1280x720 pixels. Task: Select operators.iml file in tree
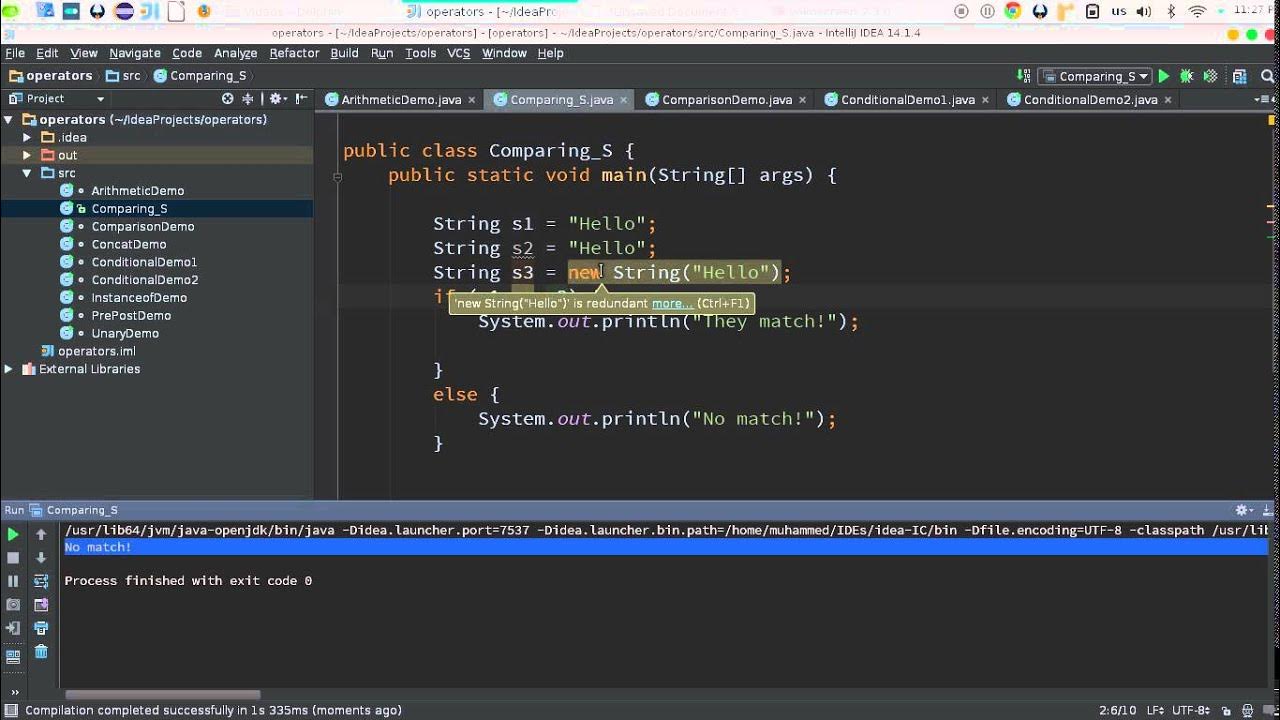click(x=97, y=352)
